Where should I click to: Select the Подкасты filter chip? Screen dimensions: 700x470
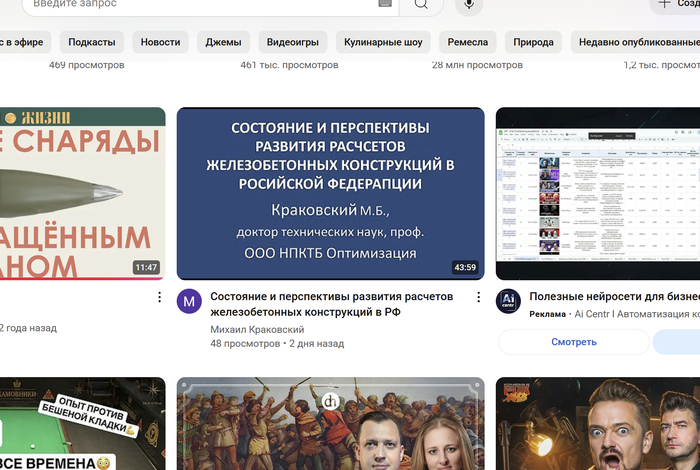92,42
